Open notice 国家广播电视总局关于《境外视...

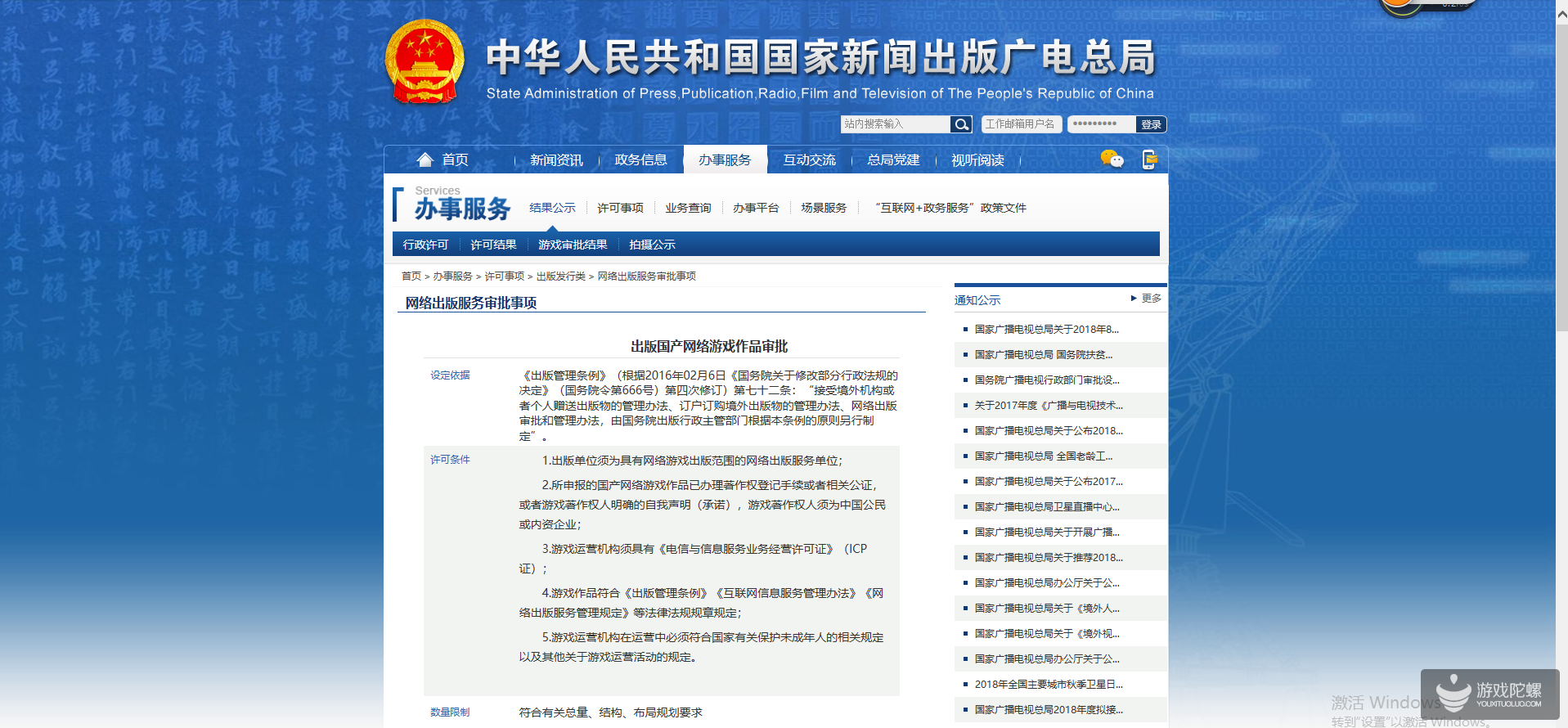pyautogui.click(x=1047, y=634)
